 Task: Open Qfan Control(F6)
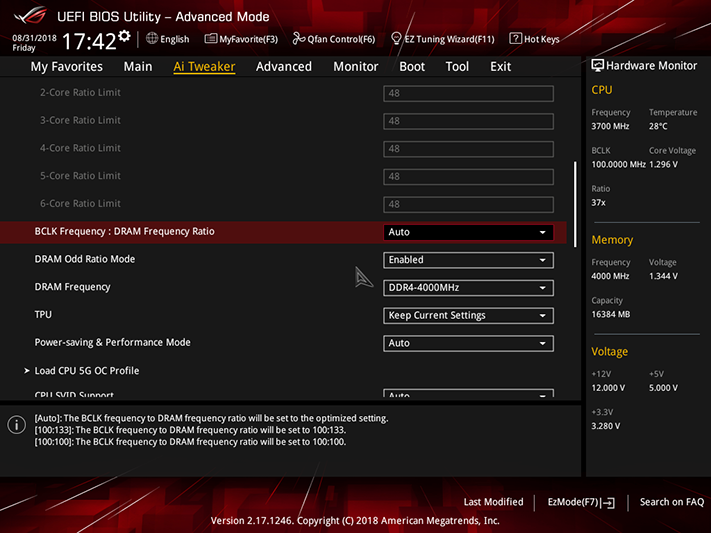click(x=334, y=39)
